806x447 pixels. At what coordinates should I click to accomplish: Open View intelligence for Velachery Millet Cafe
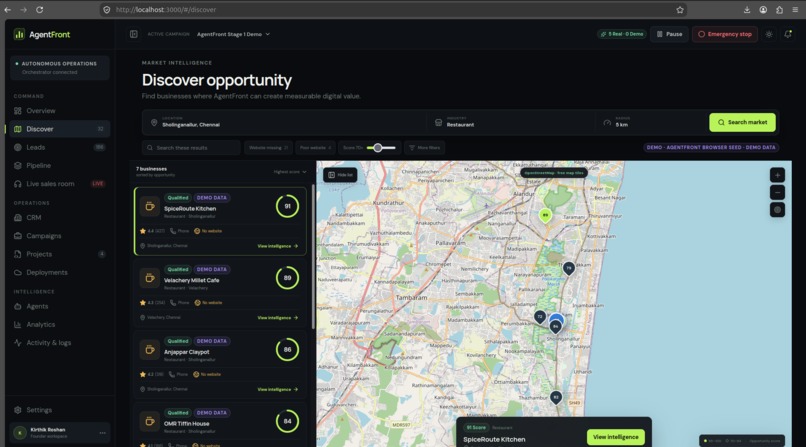[278, 318]
